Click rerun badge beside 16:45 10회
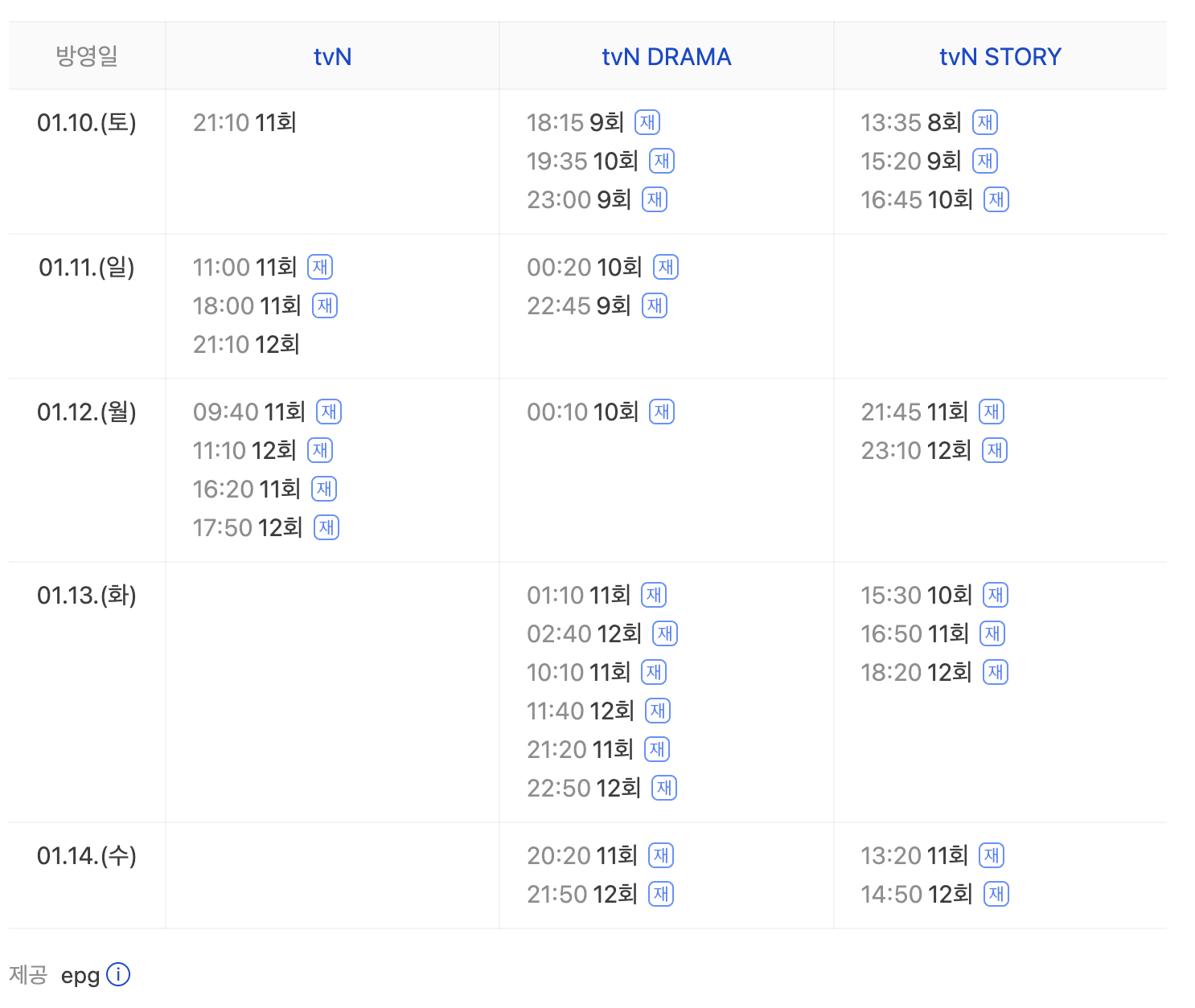Screen dimensions: 1195x1008 pyautogui.click(x=996, y=199)
